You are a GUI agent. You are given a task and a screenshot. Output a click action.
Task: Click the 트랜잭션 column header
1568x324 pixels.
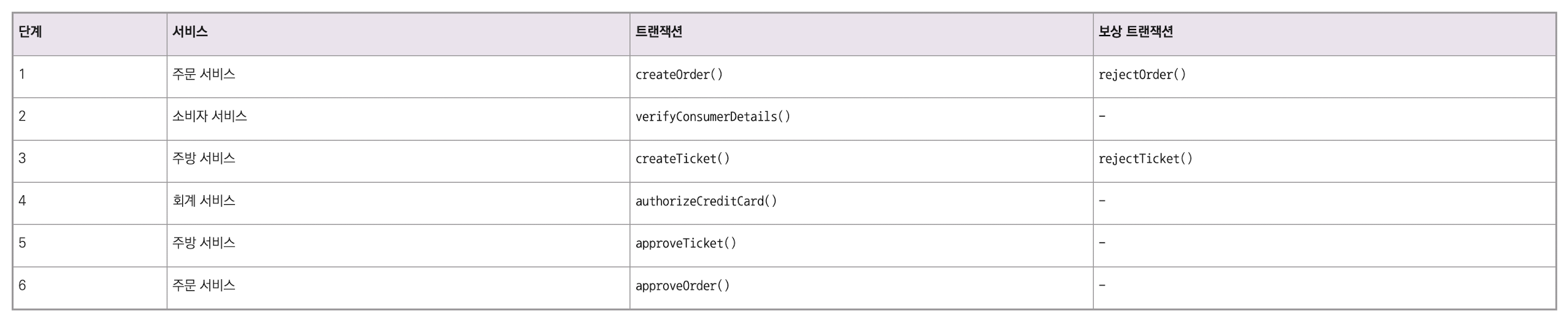[658, 32]
